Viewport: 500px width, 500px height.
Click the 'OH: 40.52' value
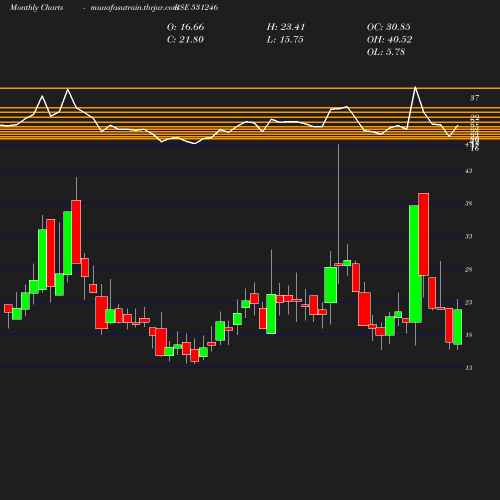point(389,40)
